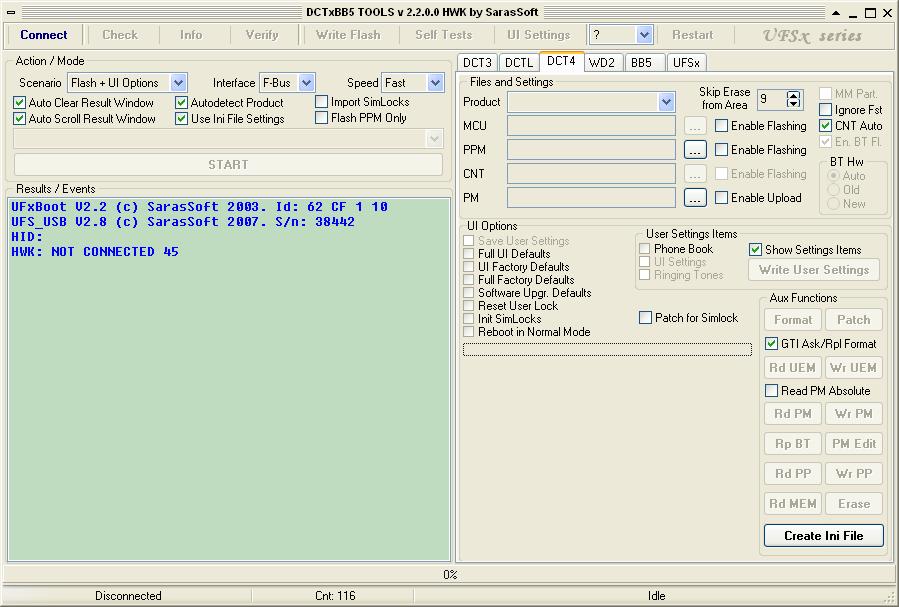Expand the Interface F-Bus dropdown
The height and width of the screenshot is (607, 899).
coord(307,83)
